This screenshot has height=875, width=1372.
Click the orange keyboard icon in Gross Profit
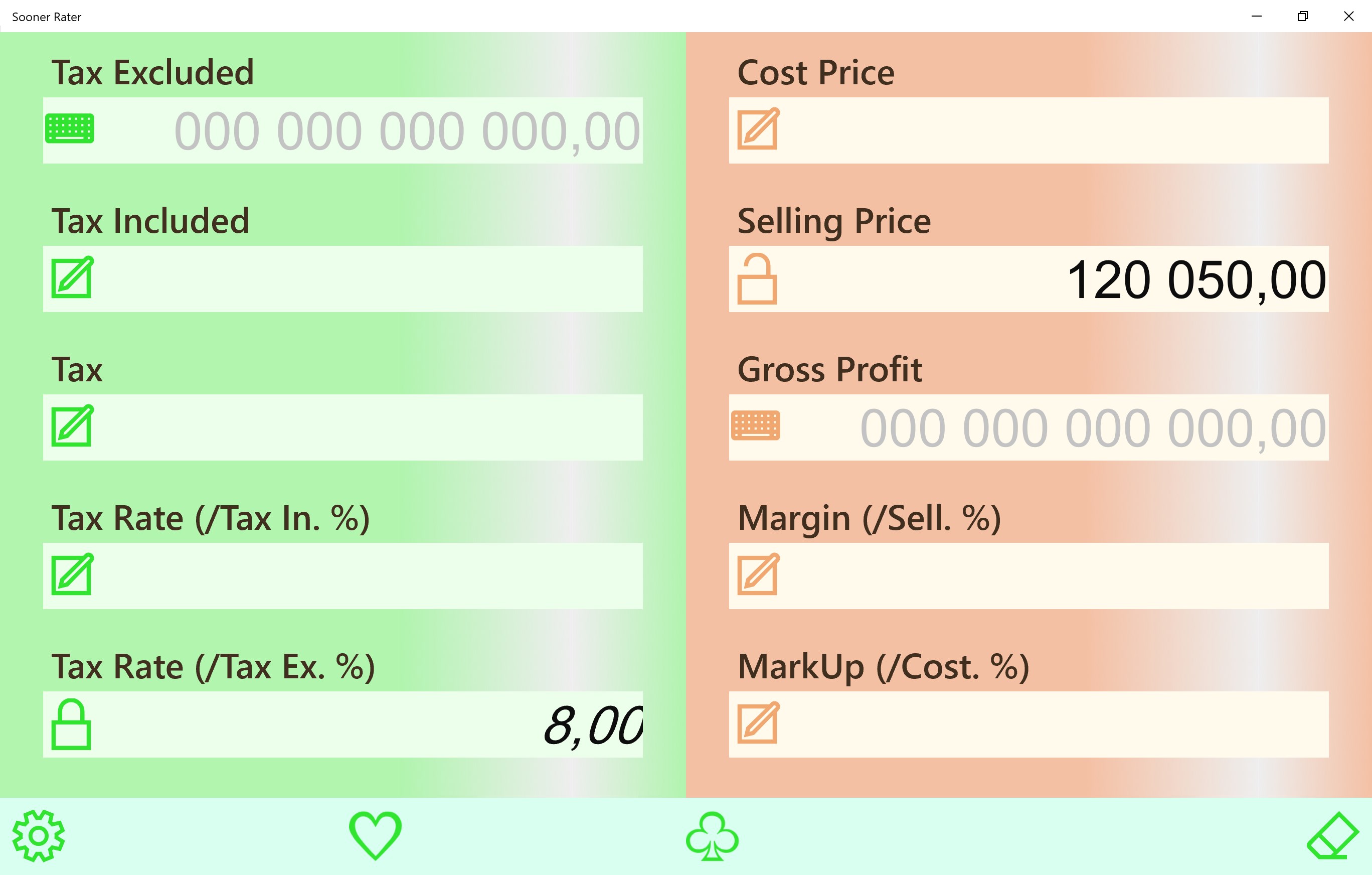755,426
